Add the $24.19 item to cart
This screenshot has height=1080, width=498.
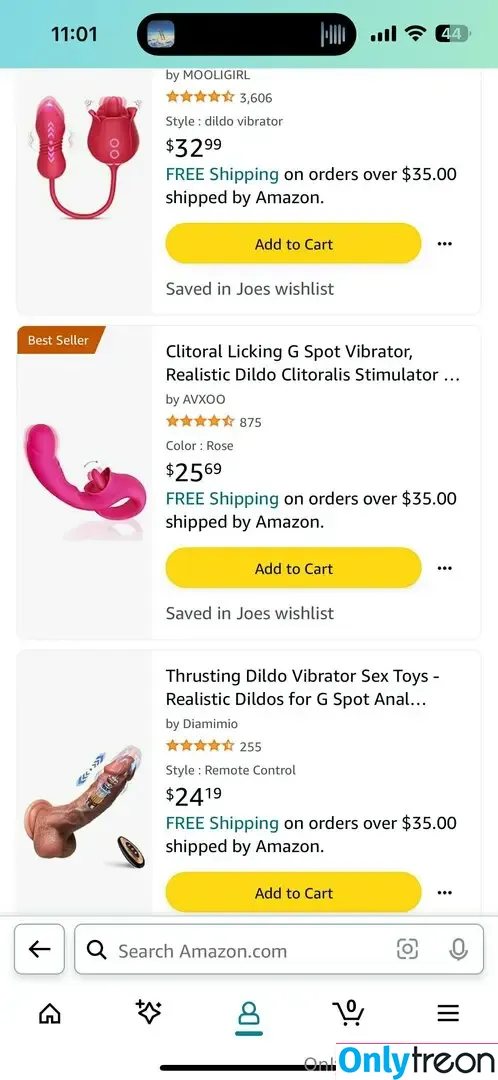tap(293, 893)
